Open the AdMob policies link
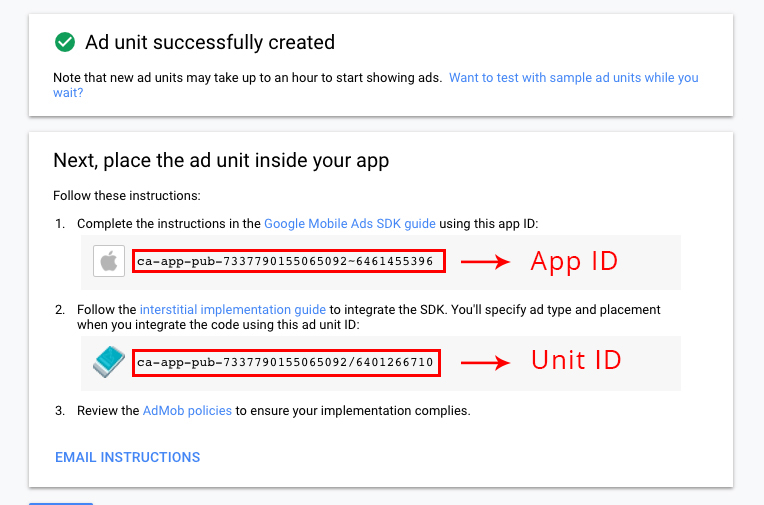 187,411
